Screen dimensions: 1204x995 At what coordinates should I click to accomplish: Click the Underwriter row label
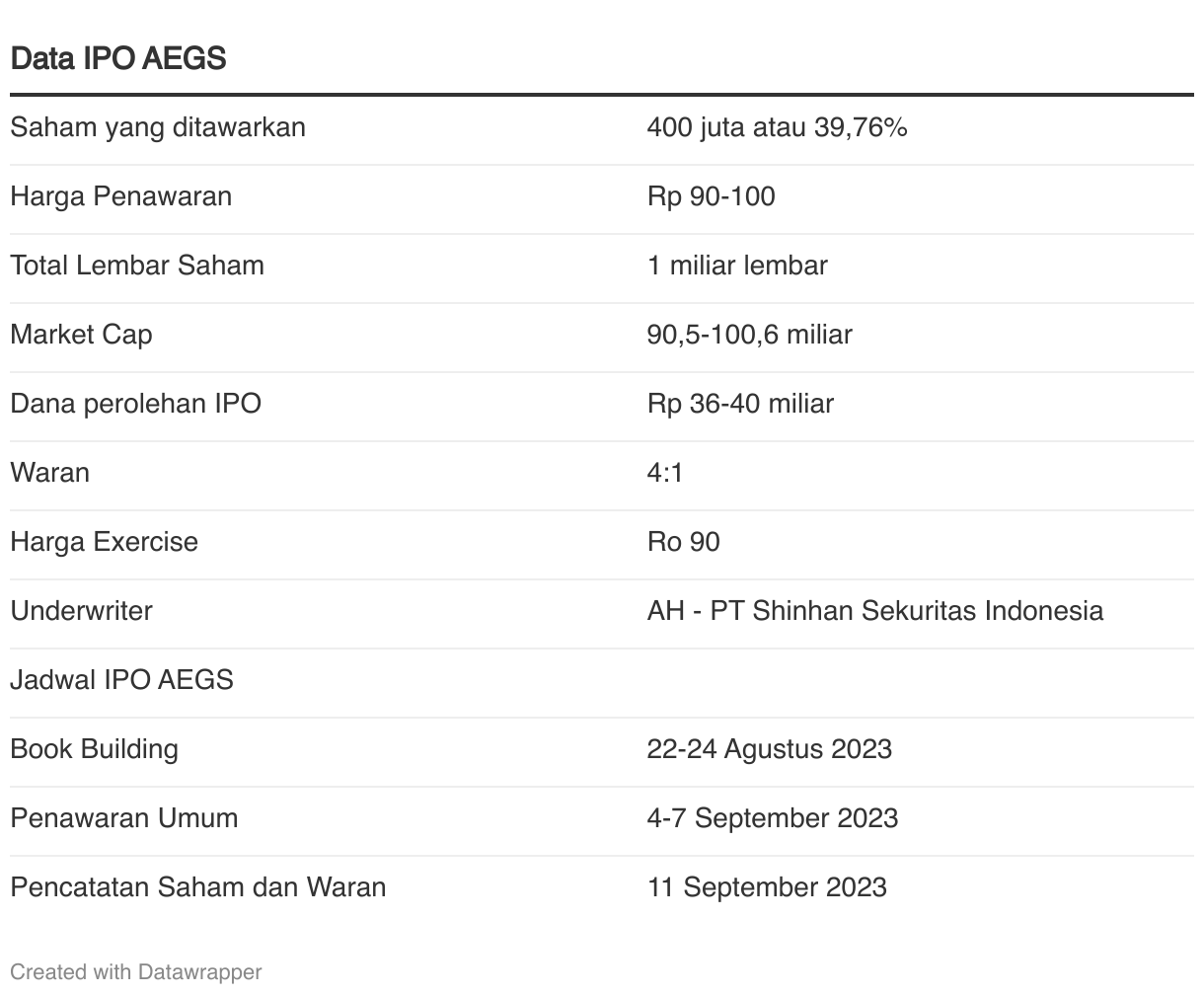81,611
